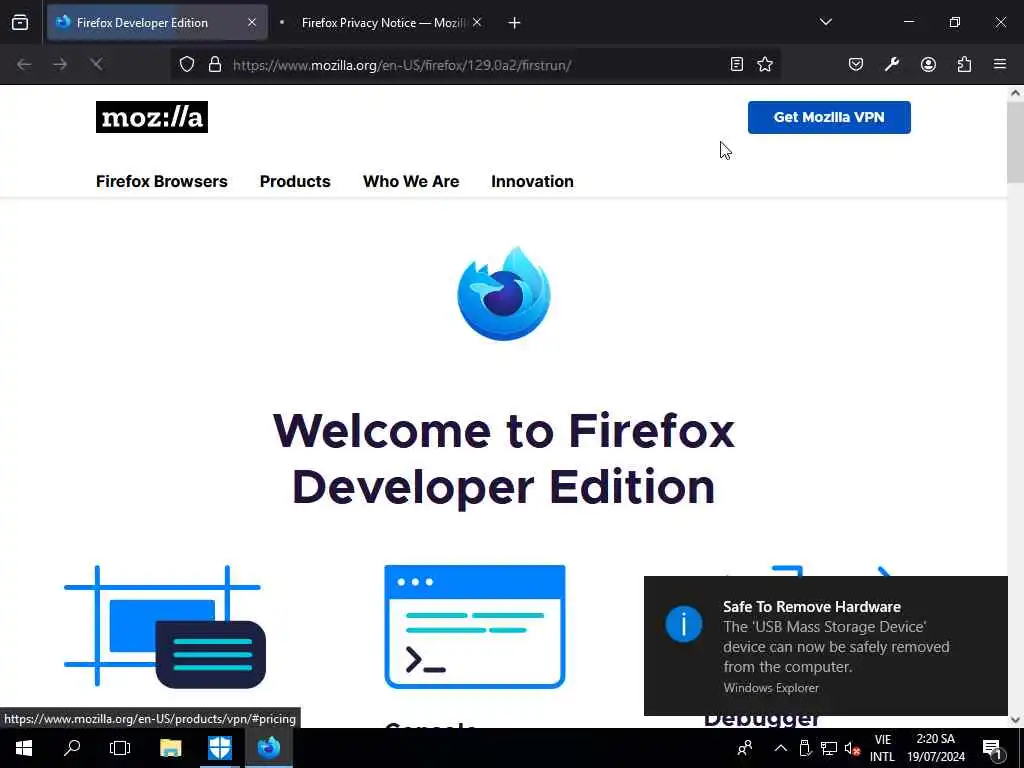Go back with the back arrow
Viewport: 1024px width, 768px height.
coord(24,65)
